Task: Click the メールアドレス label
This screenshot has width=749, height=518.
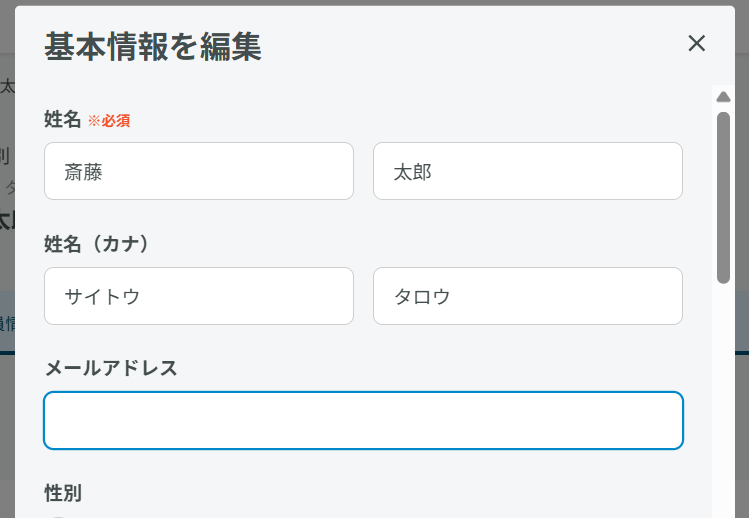Action: pyautogui.click(x=111, y=368)
